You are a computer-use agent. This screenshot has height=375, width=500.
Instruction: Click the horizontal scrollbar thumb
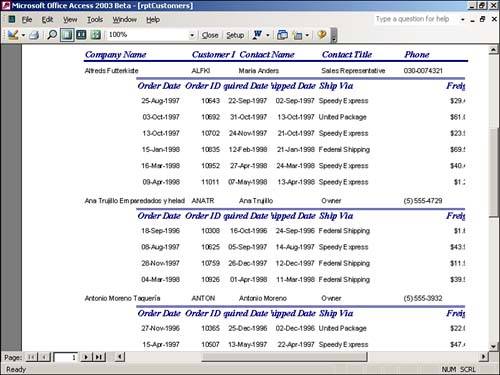coord(284,357)
